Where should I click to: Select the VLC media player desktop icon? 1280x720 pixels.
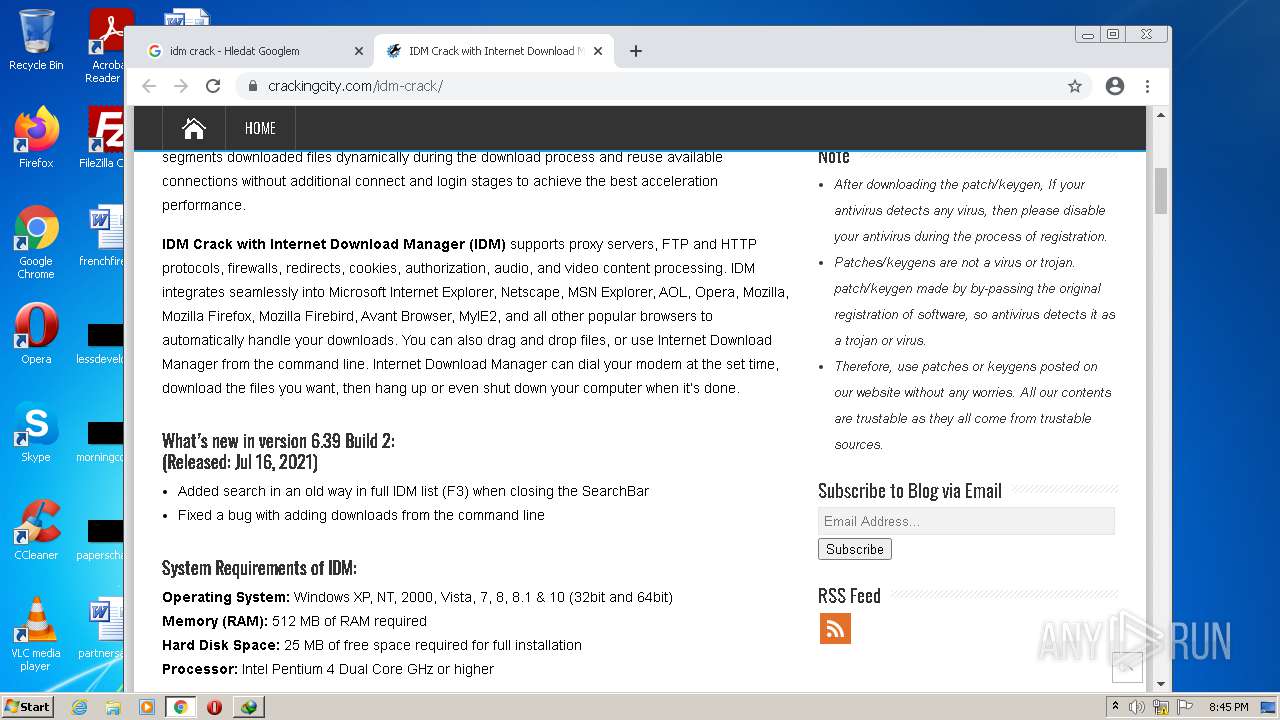click(36, 634)
